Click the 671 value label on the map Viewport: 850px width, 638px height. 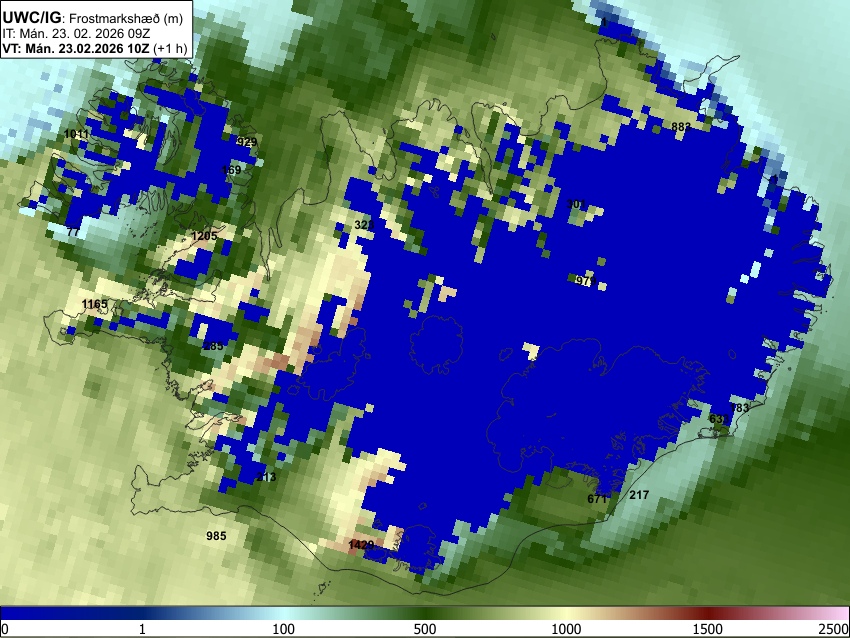coord(597,499)
